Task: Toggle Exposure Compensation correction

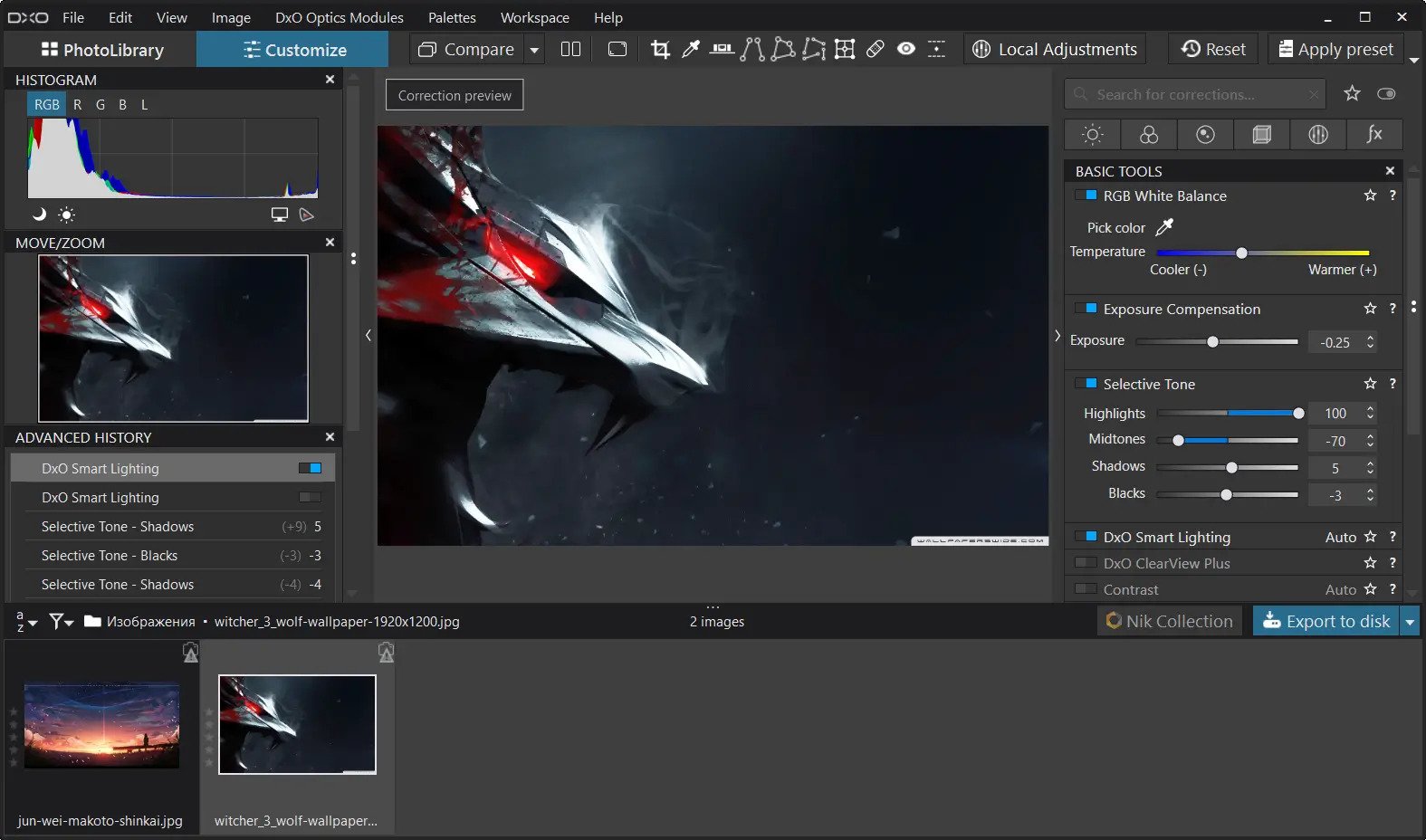Action: click(1086, 308)
